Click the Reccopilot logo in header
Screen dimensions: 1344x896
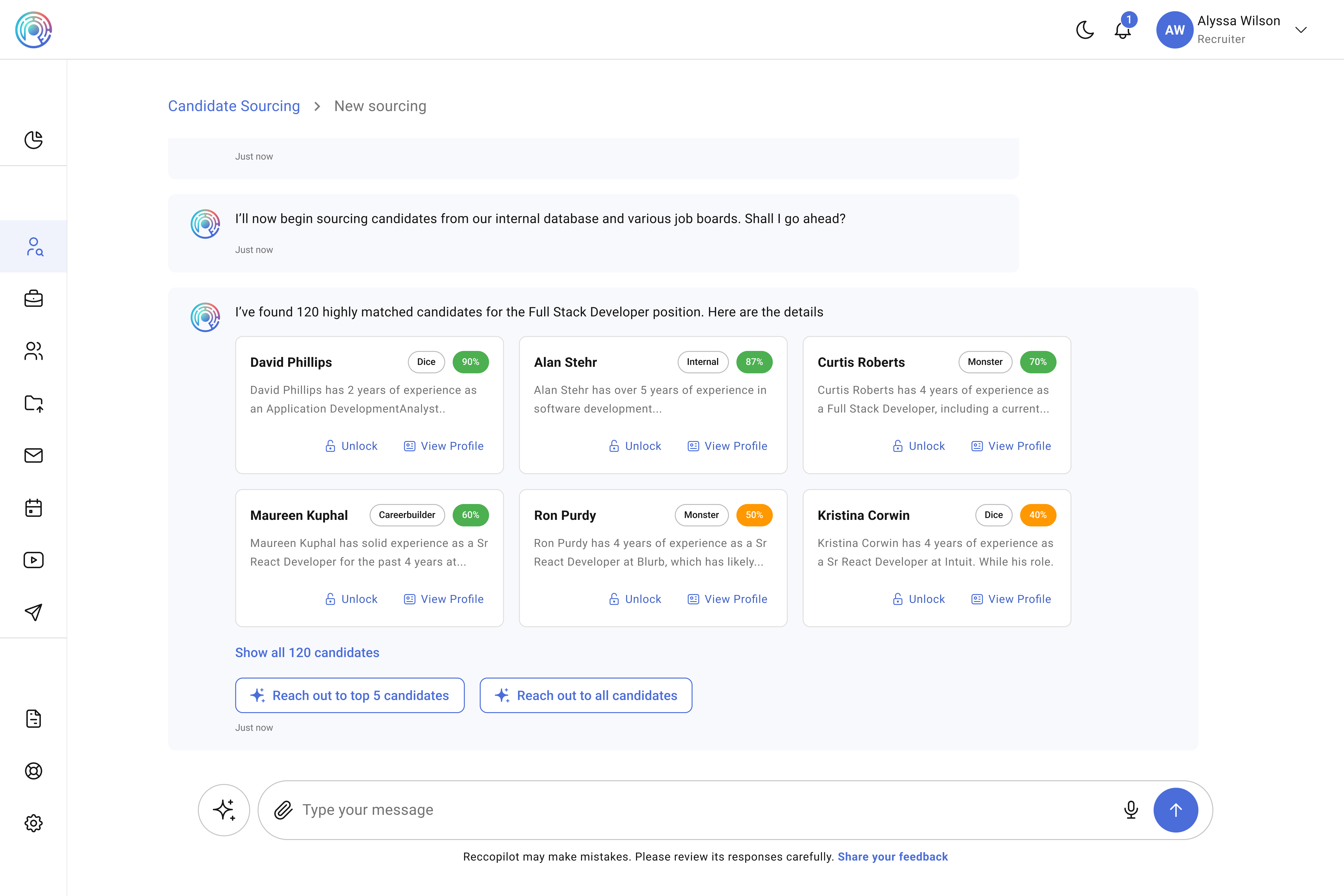pyautogui.click(x=34, y=30)
